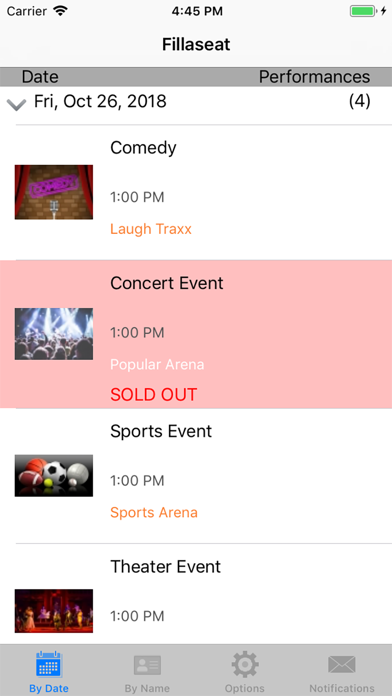
Task: Open the Comedy show thumbnail
Action: pyautogui.click(x=54, y=192)
